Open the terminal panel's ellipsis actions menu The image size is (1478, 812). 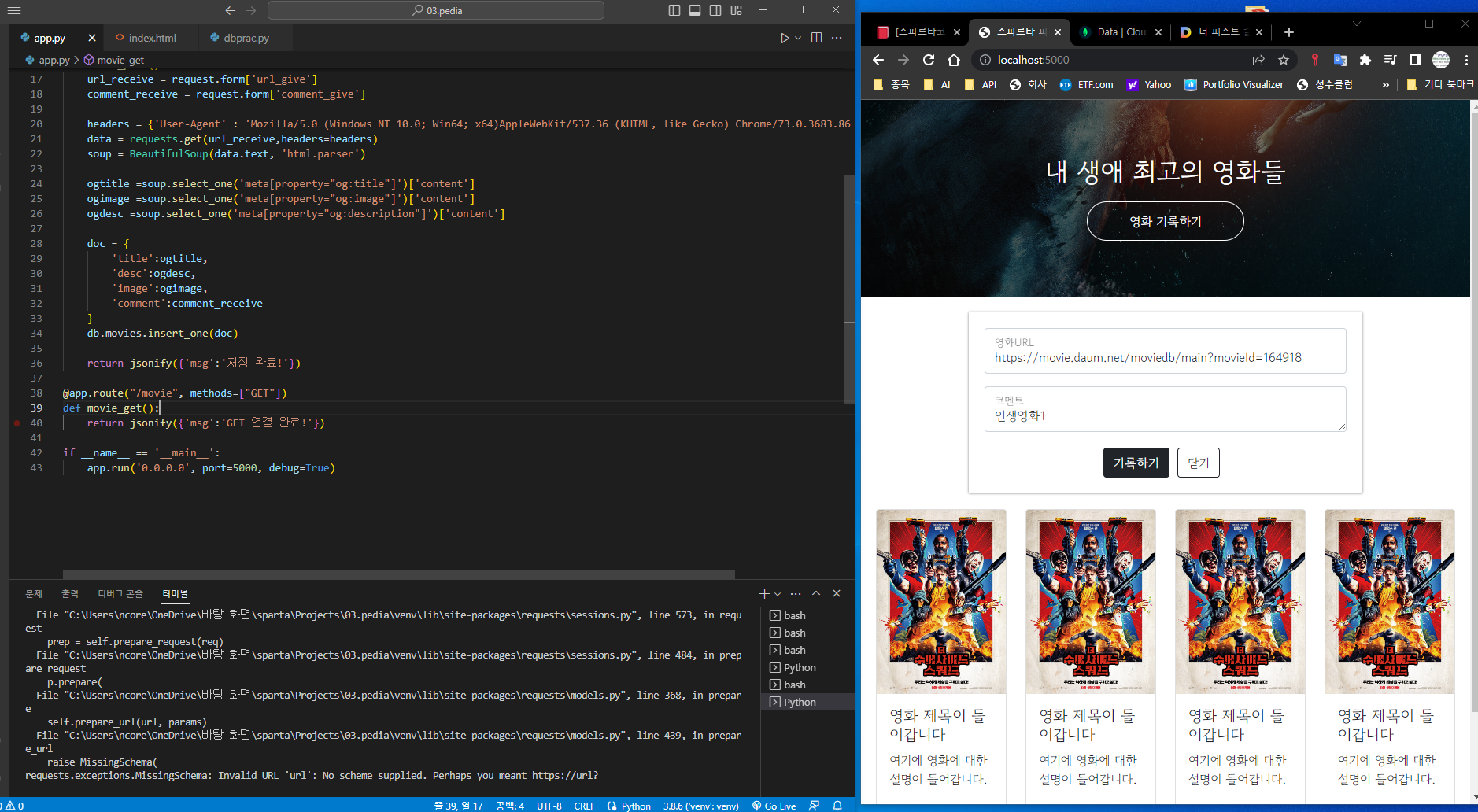click(x=796, y=593)
